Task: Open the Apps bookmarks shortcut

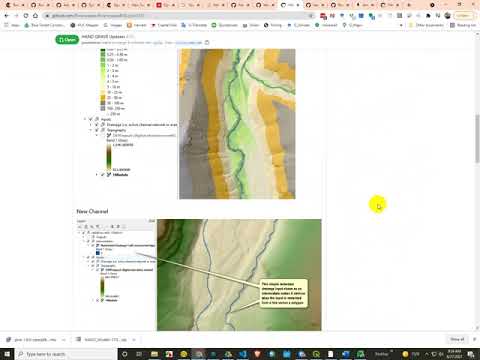Action: coord(12,25)
